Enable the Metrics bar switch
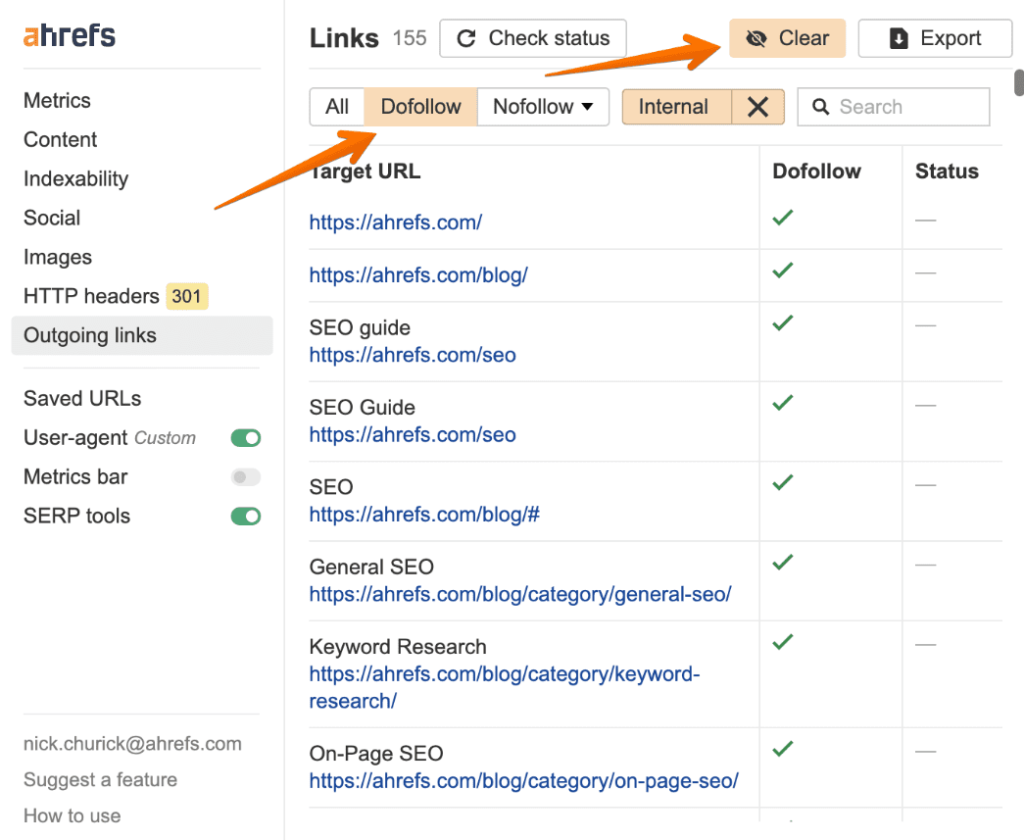The width and height of the screenshot is (1024, 840). click(x=246, y=477)
